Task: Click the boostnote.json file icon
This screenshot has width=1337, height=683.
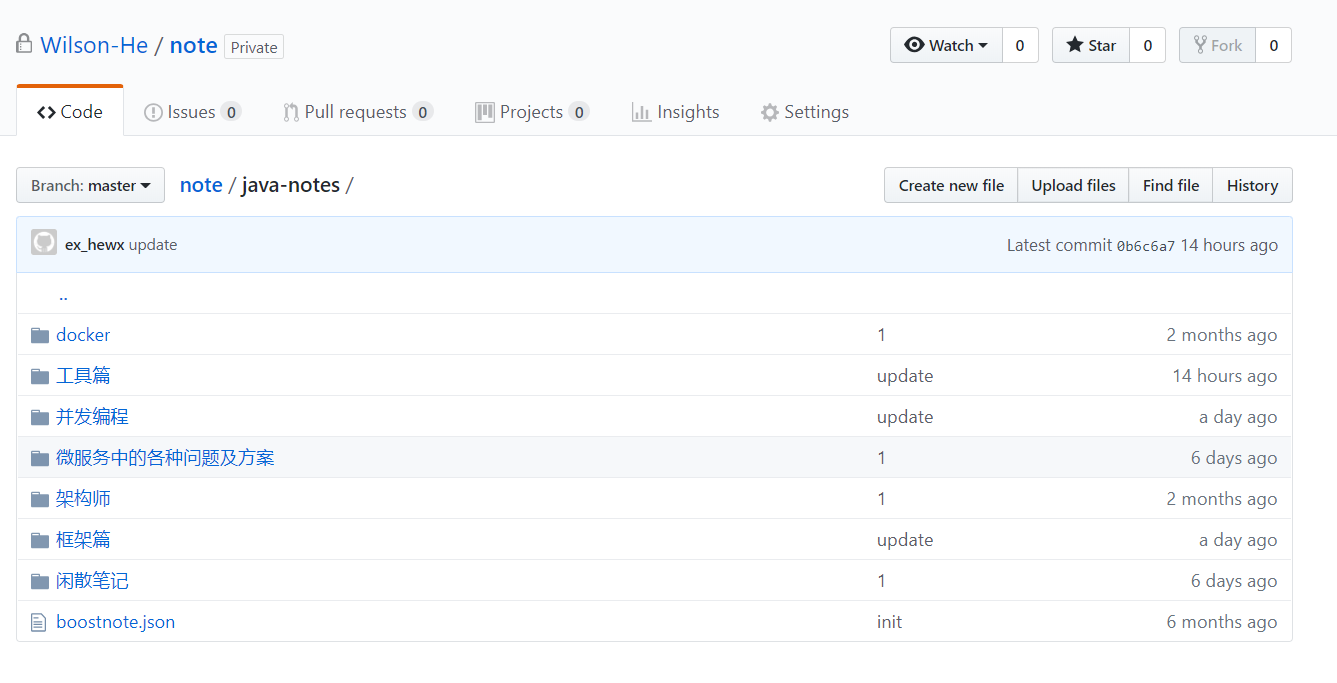Action: pyautogui.click(x=39, y=622)
